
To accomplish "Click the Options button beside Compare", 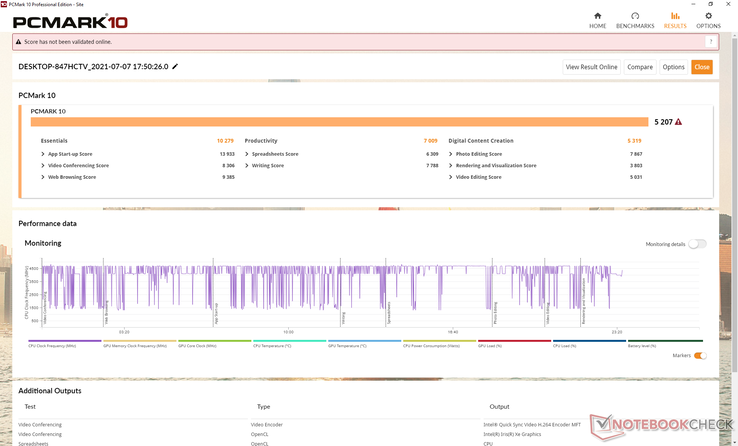I will coord(674,67).
